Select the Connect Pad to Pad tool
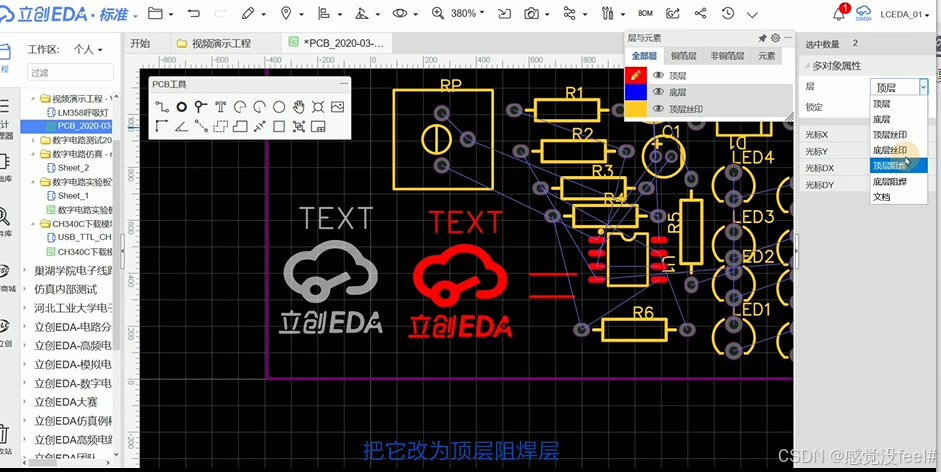The width and height of the screenshot is (941, 472). (x=200, y=126)
